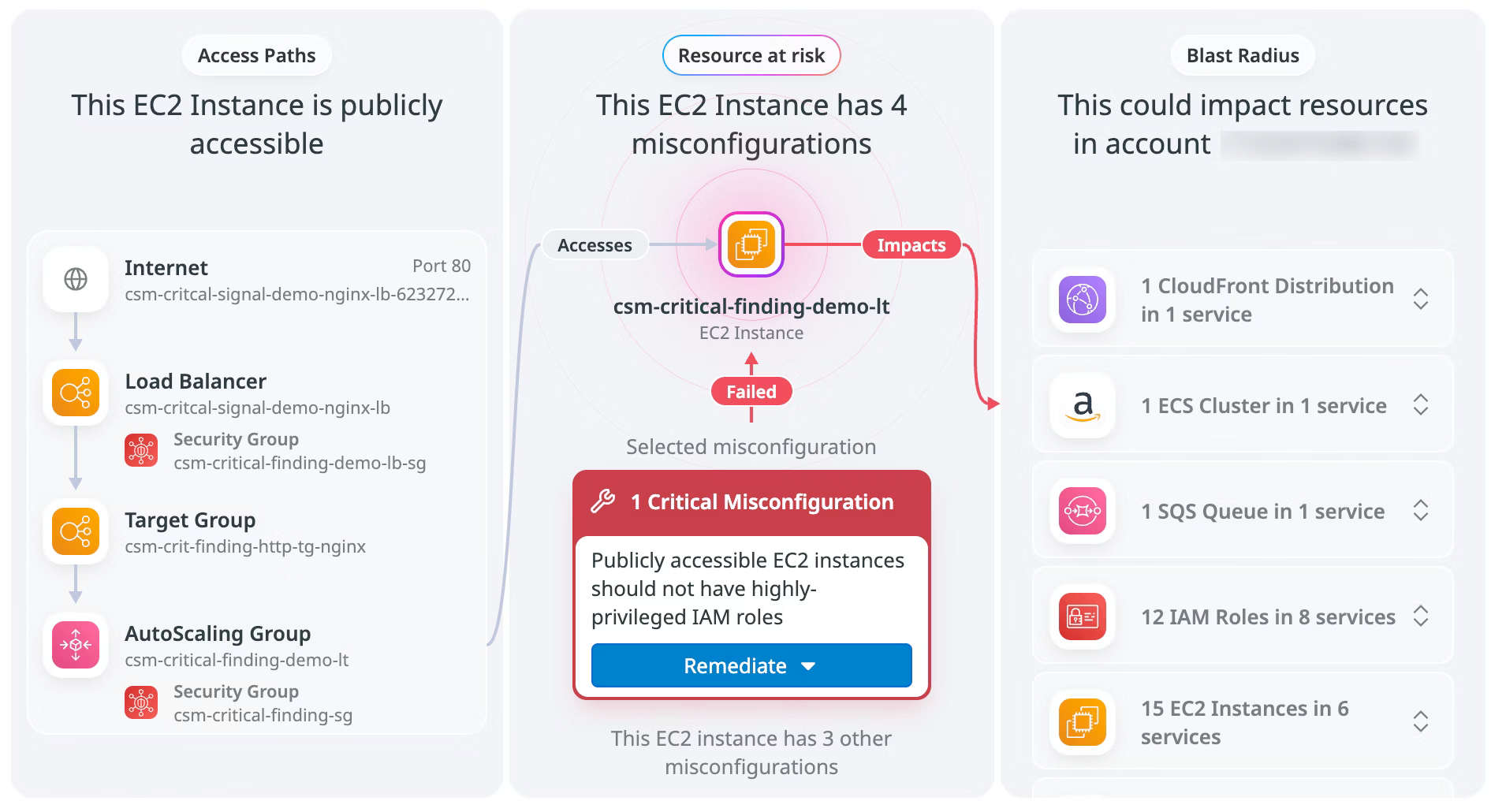Open the Remediate dropdown
1506x812 pixels.
pyautogui.click(x=808, y=665)
